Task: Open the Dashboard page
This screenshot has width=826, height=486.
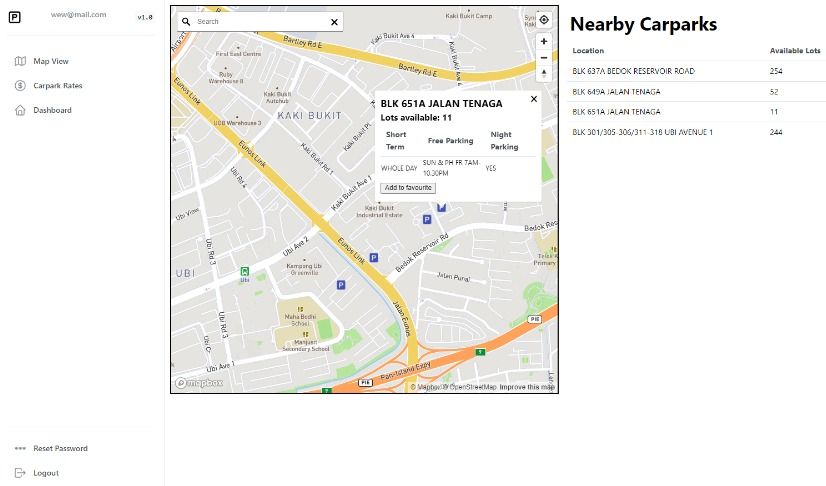Action: tap(52, 110)
